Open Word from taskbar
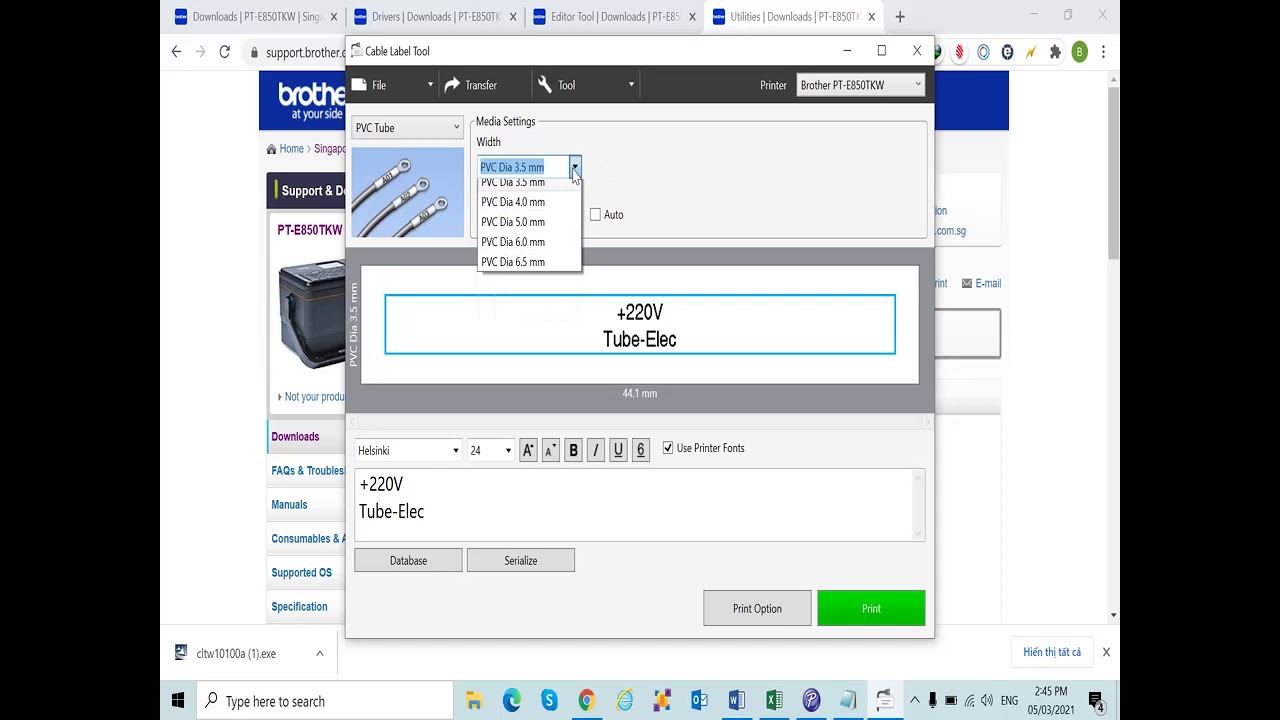This screenshot has height=720, width=1280. 737,701
